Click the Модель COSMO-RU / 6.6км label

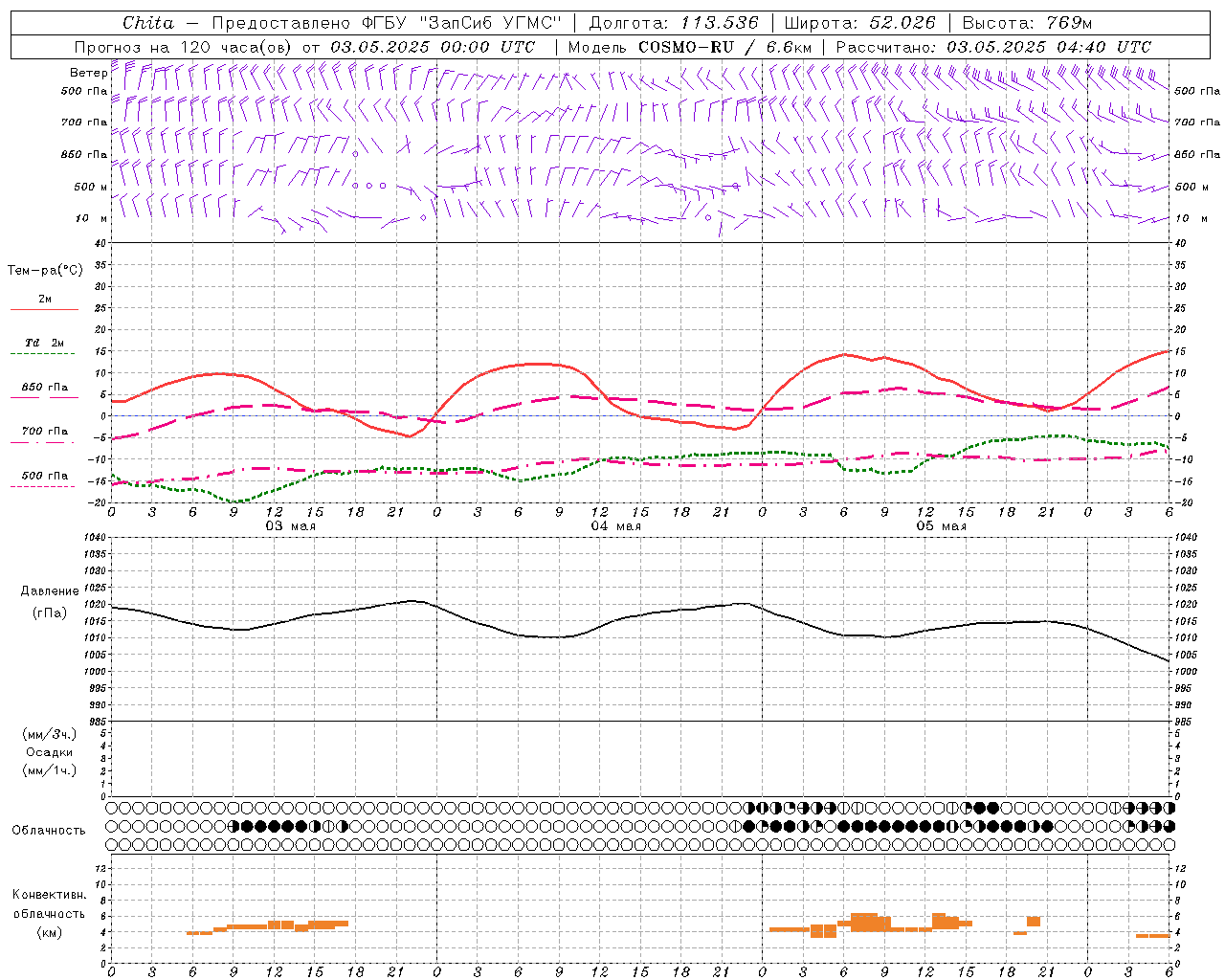point(690,47)
